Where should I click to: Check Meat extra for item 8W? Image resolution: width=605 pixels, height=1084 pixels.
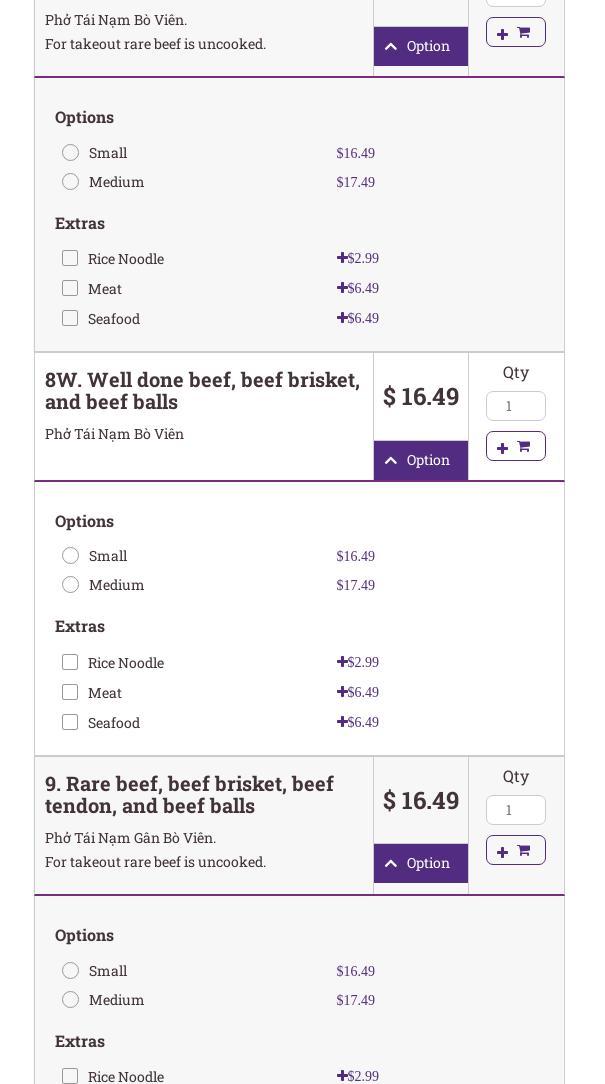tap(70, 692)
